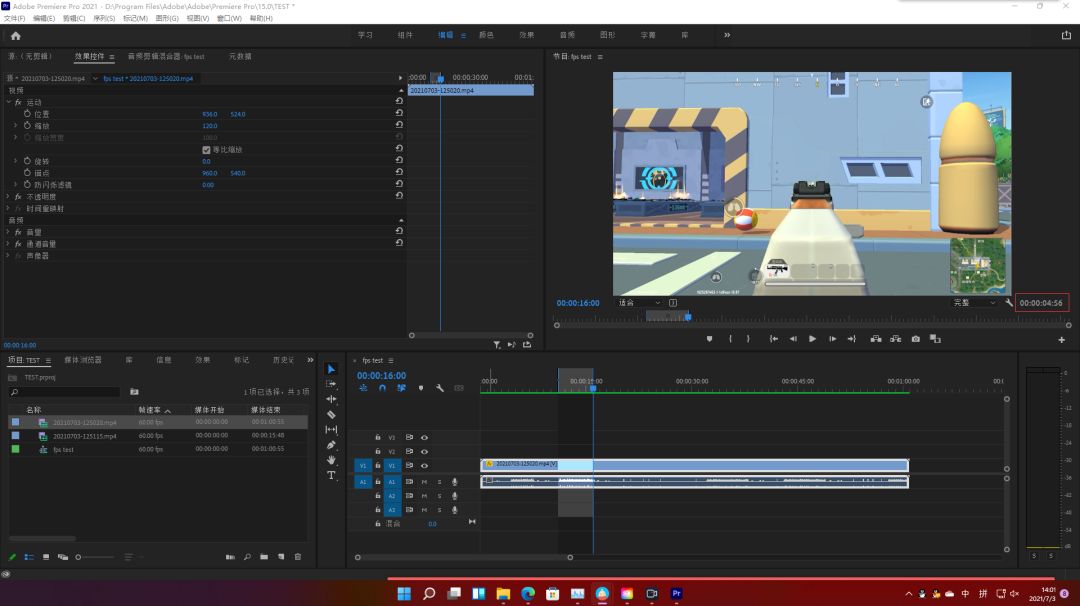Select the Ripple Edit tool
This screenshot has width=1080, height=606.
(x=332, y=399)
